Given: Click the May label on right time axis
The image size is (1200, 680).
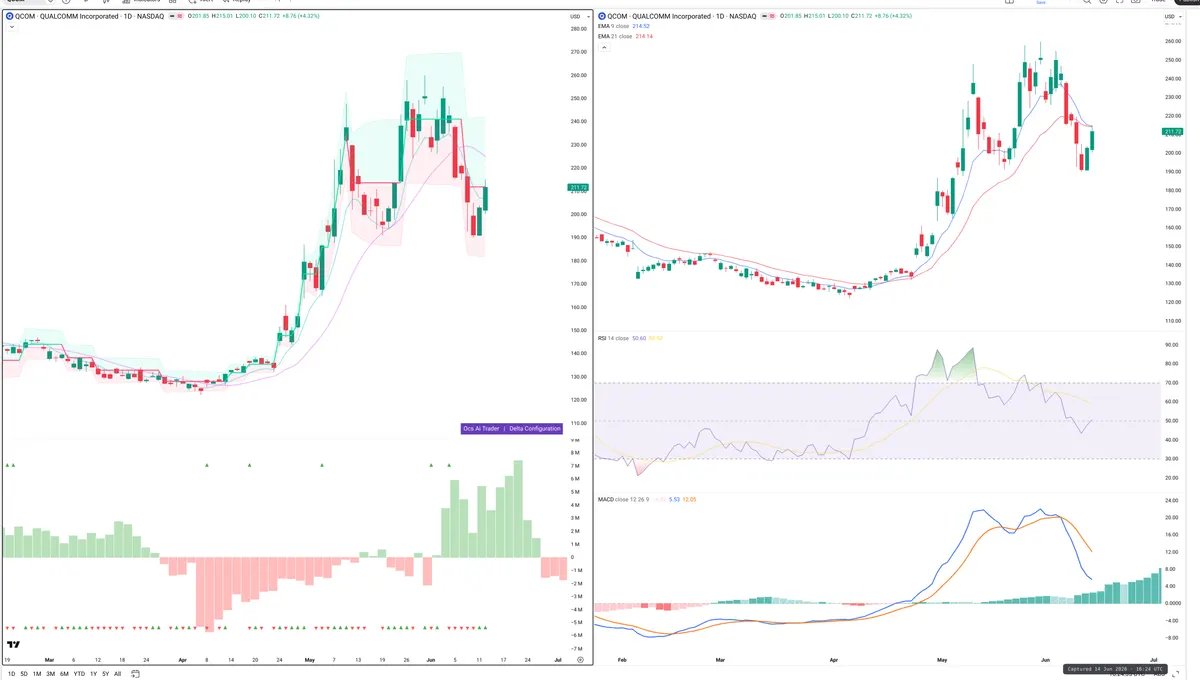Looking at the screenshot, I should click(941, 660).
